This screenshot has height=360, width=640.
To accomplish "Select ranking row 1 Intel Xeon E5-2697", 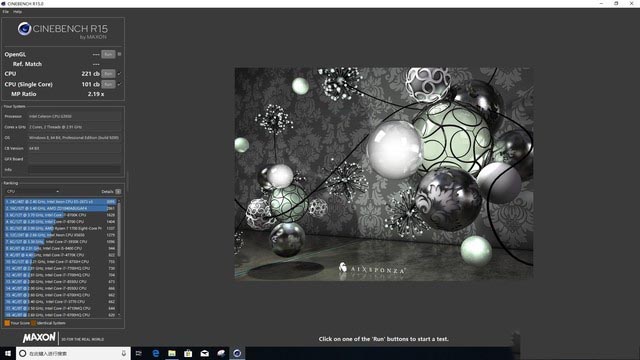I will (60, 202).
